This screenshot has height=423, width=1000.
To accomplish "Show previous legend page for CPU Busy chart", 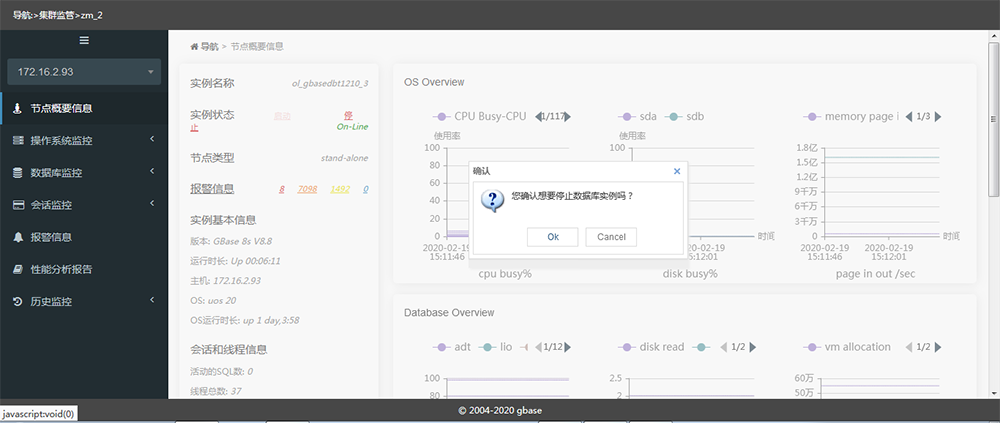I will pyautogui.click(x=538, y=117).
